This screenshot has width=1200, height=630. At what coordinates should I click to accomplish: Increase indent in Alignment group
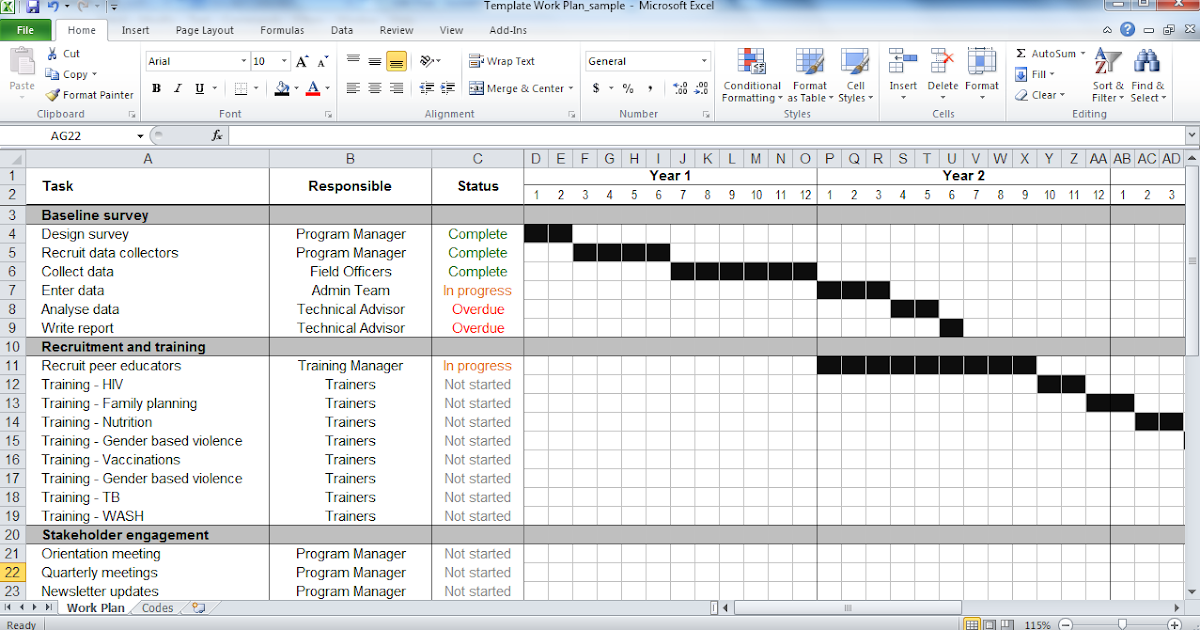448,88
